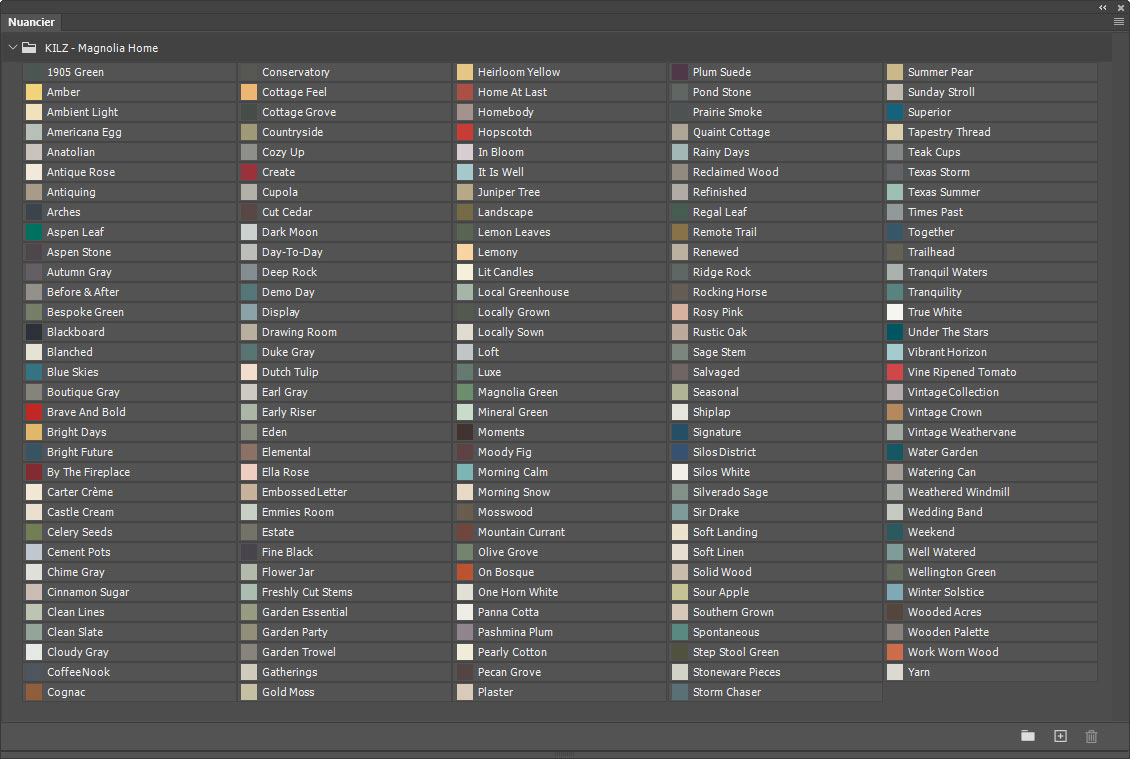The height and width of the screenshot is (759, 1130).
Task: Select the Brave And Bold red swatch
Action: point(34,412)
